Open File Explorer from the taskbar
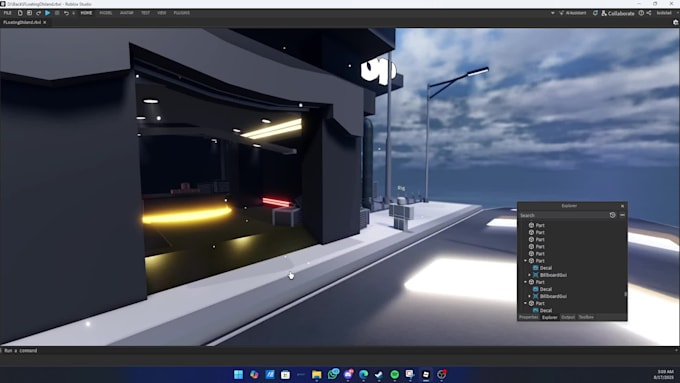Screen dimensions: 680x383 [x=317, y=374]
